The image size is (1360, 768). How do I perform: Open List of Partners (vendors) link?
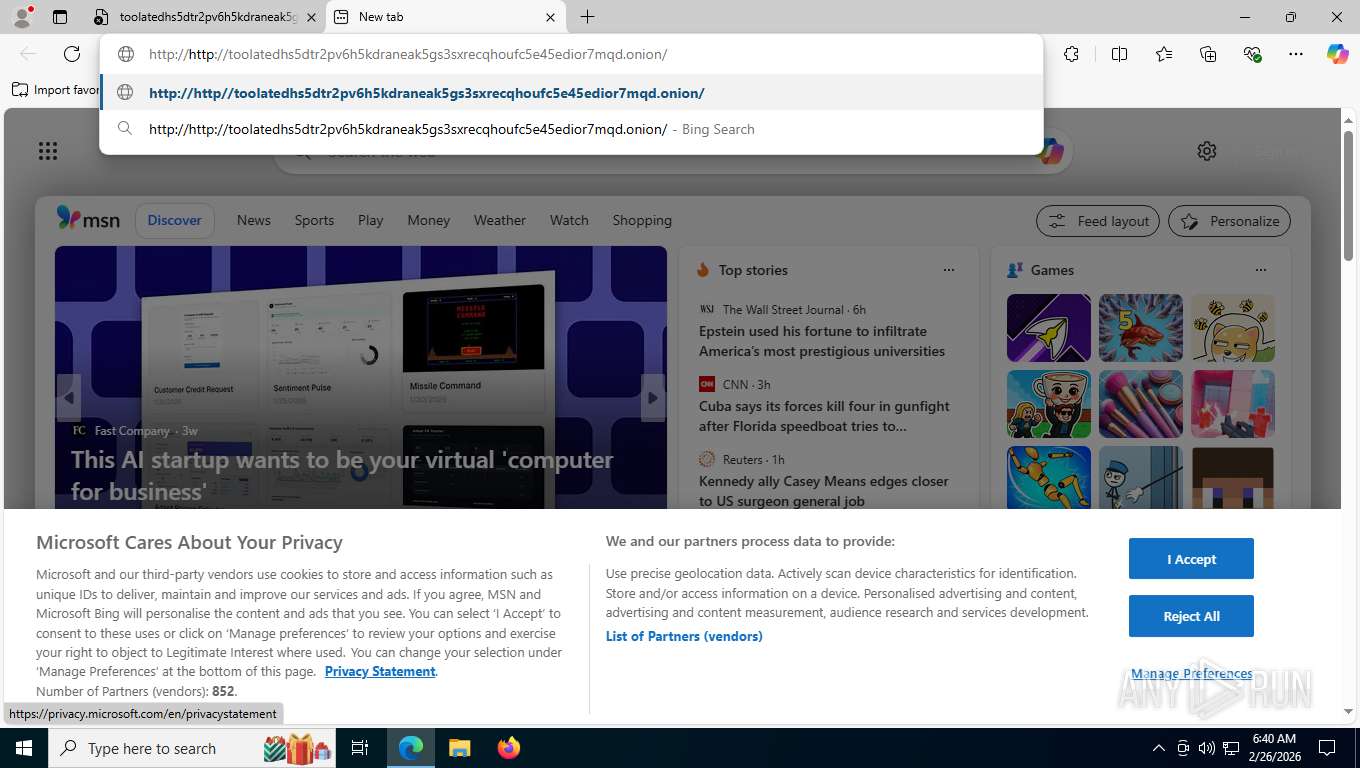[684, 636]
